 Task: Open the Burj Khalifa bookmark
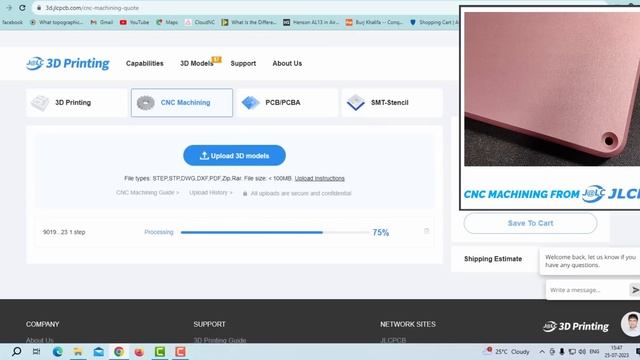pyautogui.click(x=374, y=22)
